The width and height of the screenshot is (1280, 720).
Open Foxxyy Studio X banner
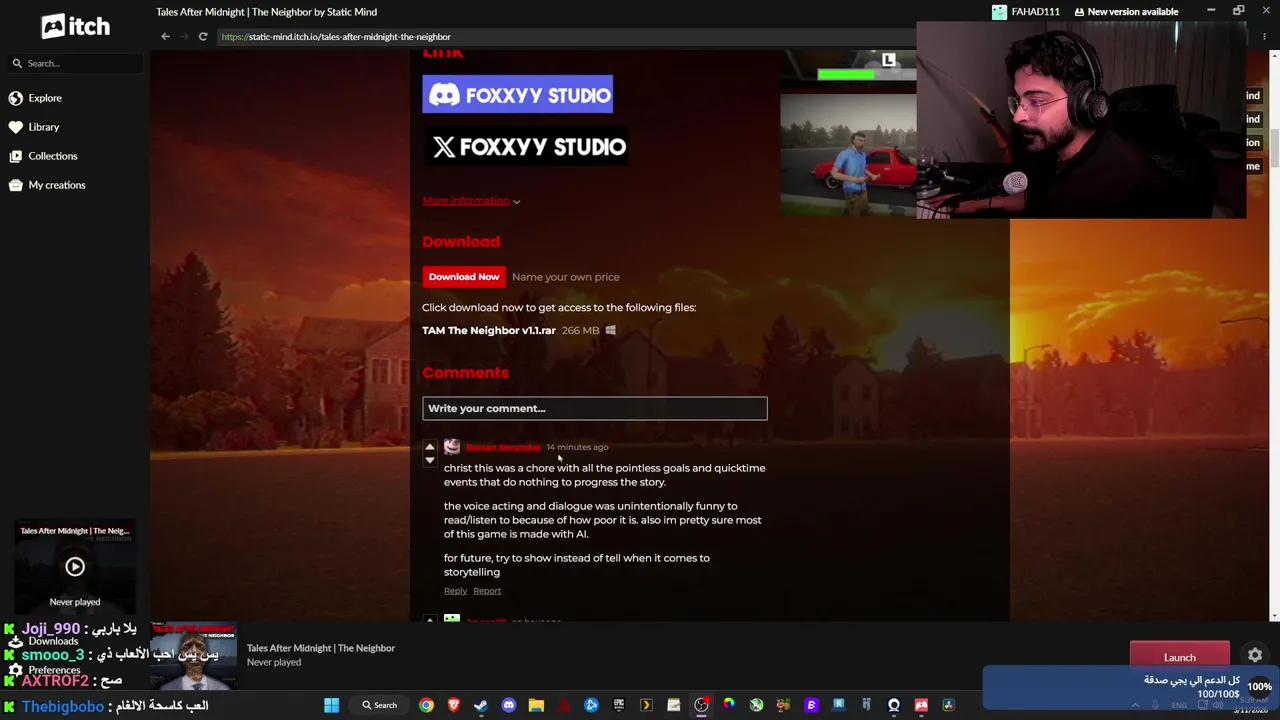528,147
